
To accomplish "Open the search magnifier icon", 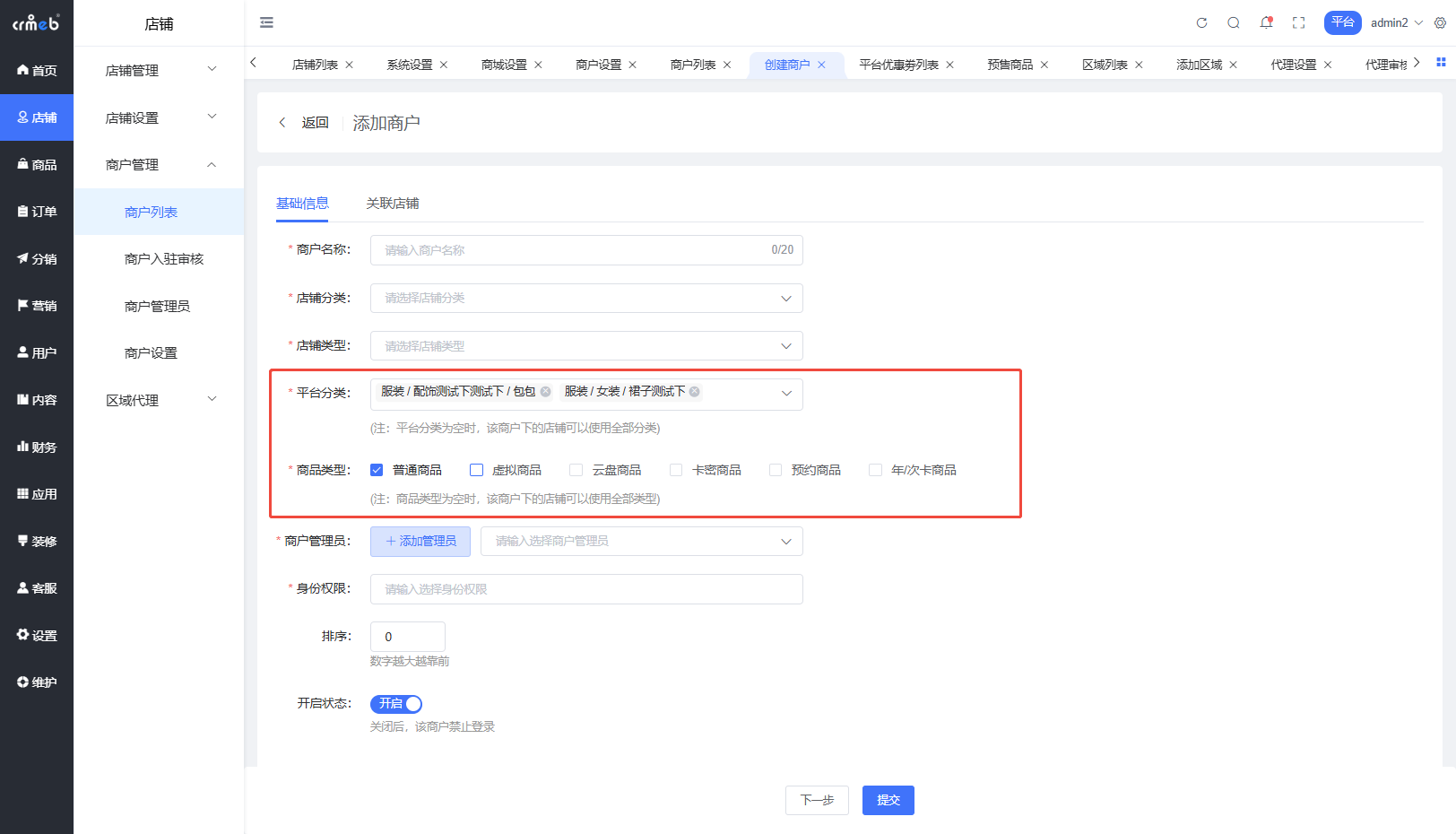I will [1234, 23].
